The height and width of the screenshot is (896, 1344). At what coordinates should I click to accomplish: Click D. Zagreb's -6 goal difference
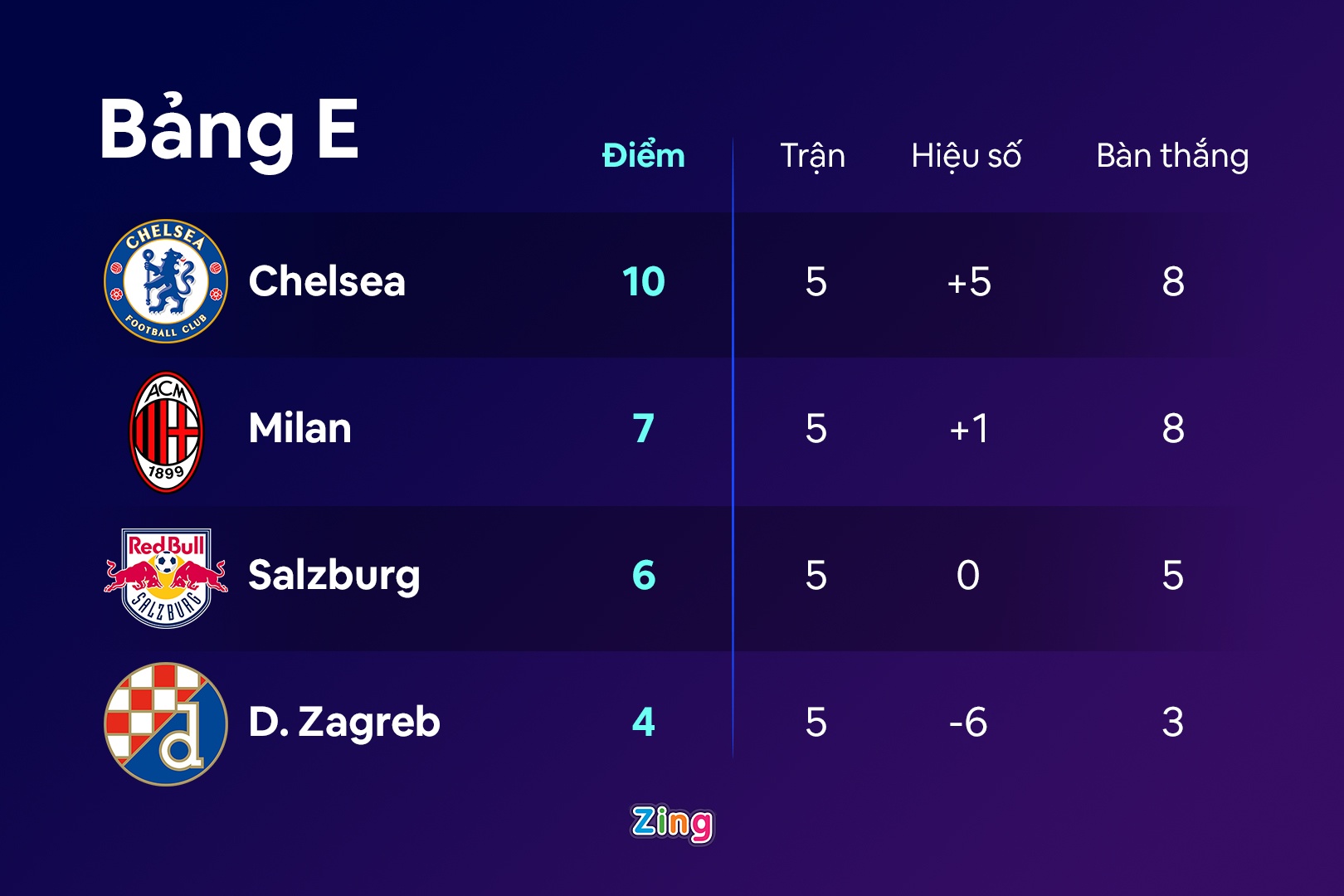tap(968, 722)
